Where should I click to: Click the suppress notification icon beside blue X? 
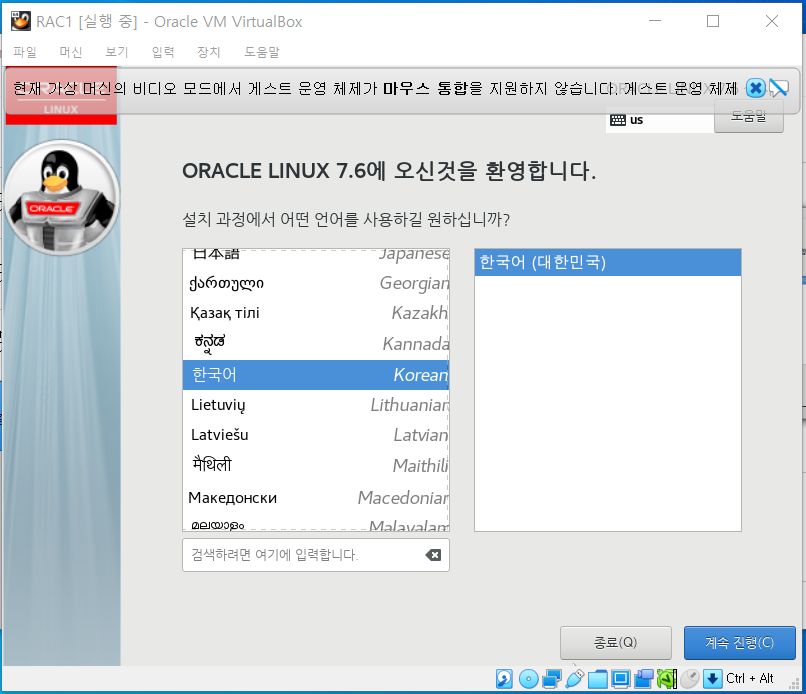click(779, 88)
